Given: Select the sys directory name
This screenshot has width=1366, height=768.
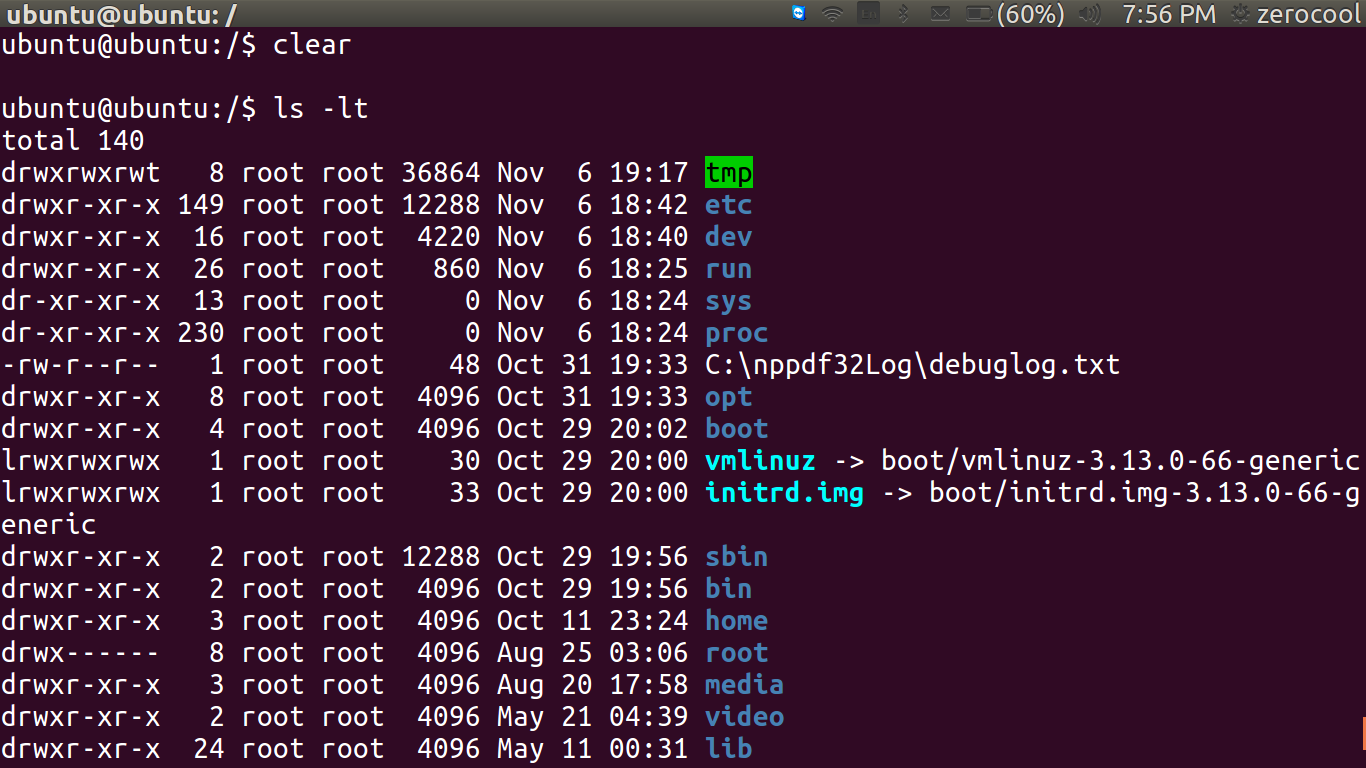Looking at the screenshot, I should (x=729, y=301).
